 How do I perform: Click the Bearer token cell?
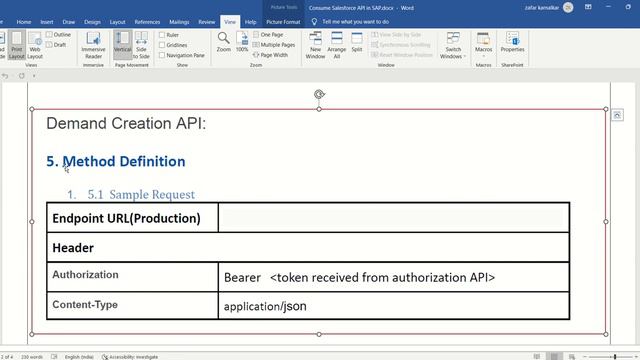[x=394, y=277]
